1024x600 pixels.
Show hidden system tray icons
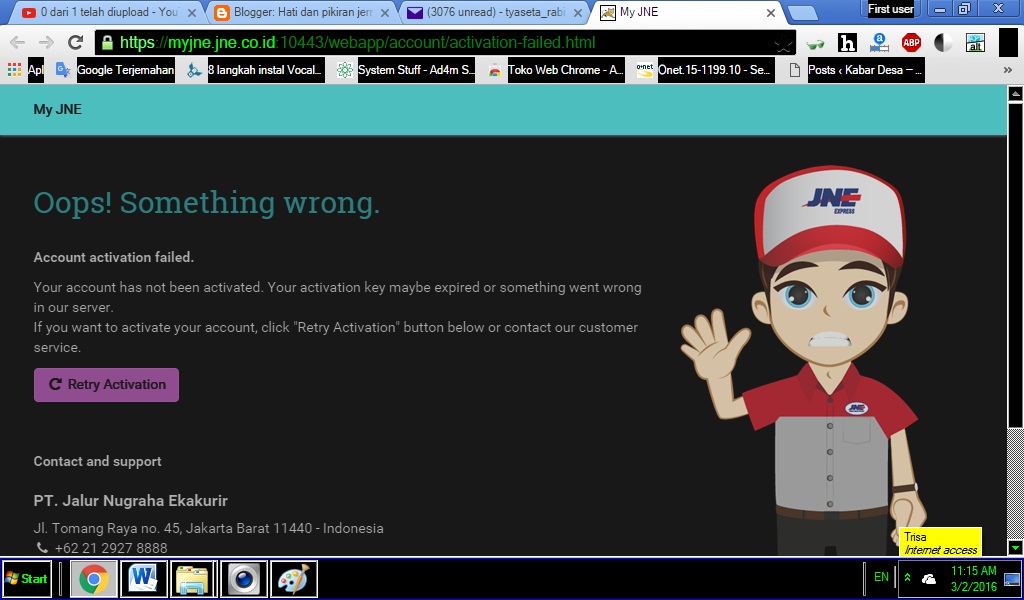point(907,577)
